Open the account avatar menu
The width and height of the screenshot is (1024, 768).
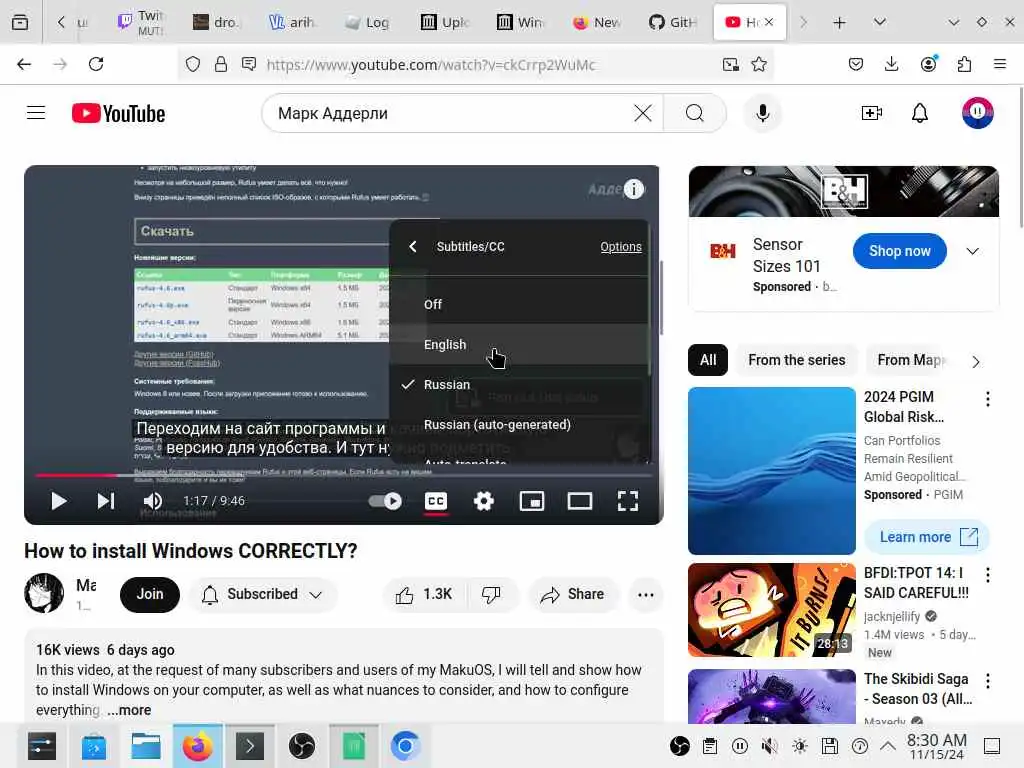(977, 113)
